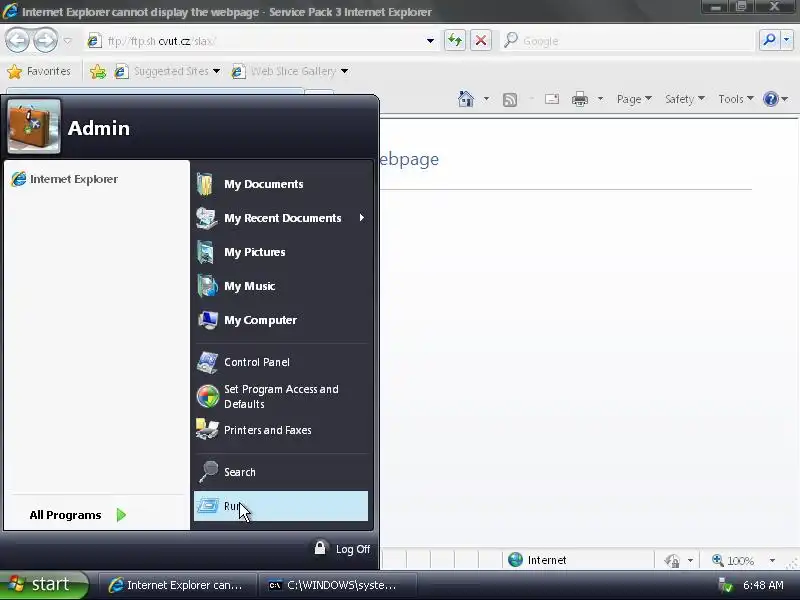The width and height of the screenshot is (800, 600).
Task: Click the Add to Favorites Bar icon
Action: (98, 72)
